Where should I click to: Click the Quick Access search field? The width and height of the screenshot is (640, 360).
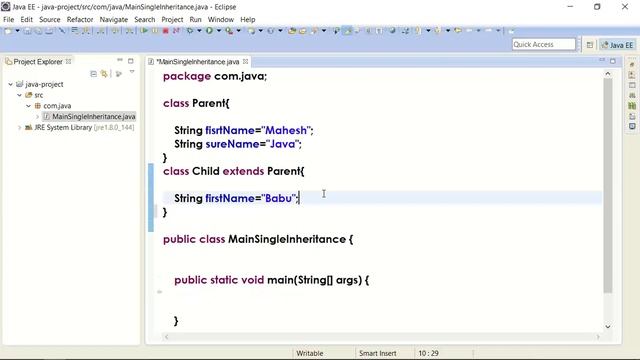544,44
